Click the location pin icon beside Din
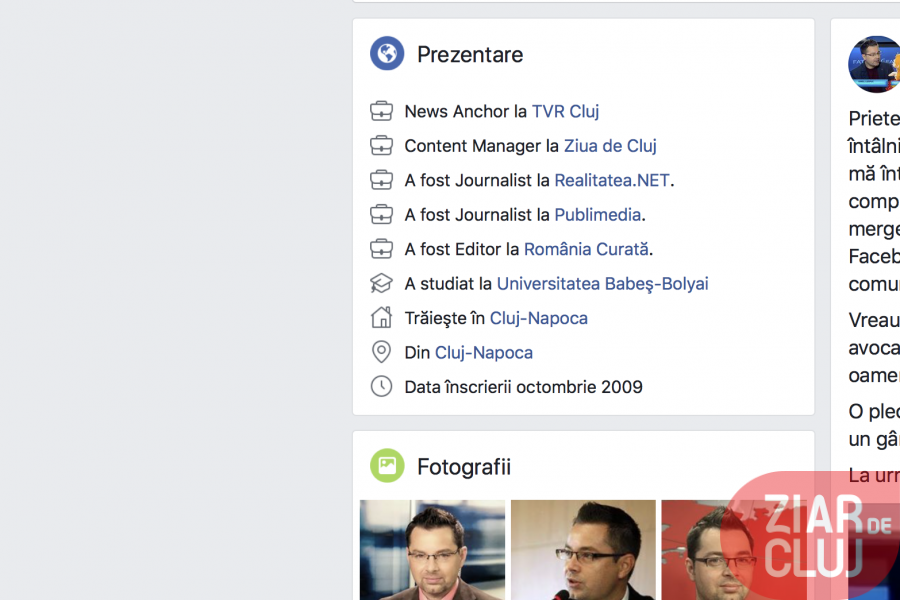This screenshot has height=600, width=900. [381, 352]
